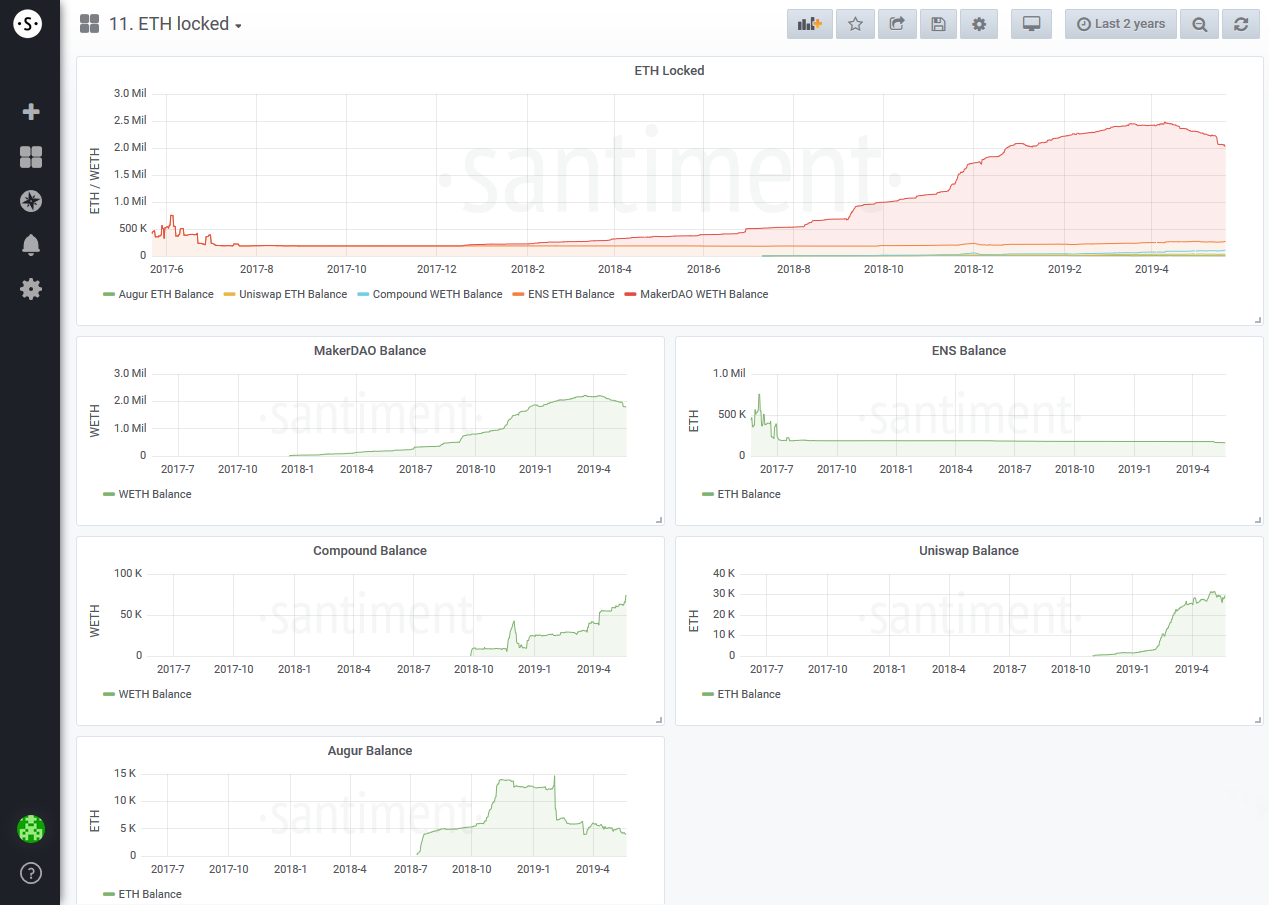The image size is (1269, 905).
Task: Open the ETH Locked panel title menu
Action: coord(669,71)
